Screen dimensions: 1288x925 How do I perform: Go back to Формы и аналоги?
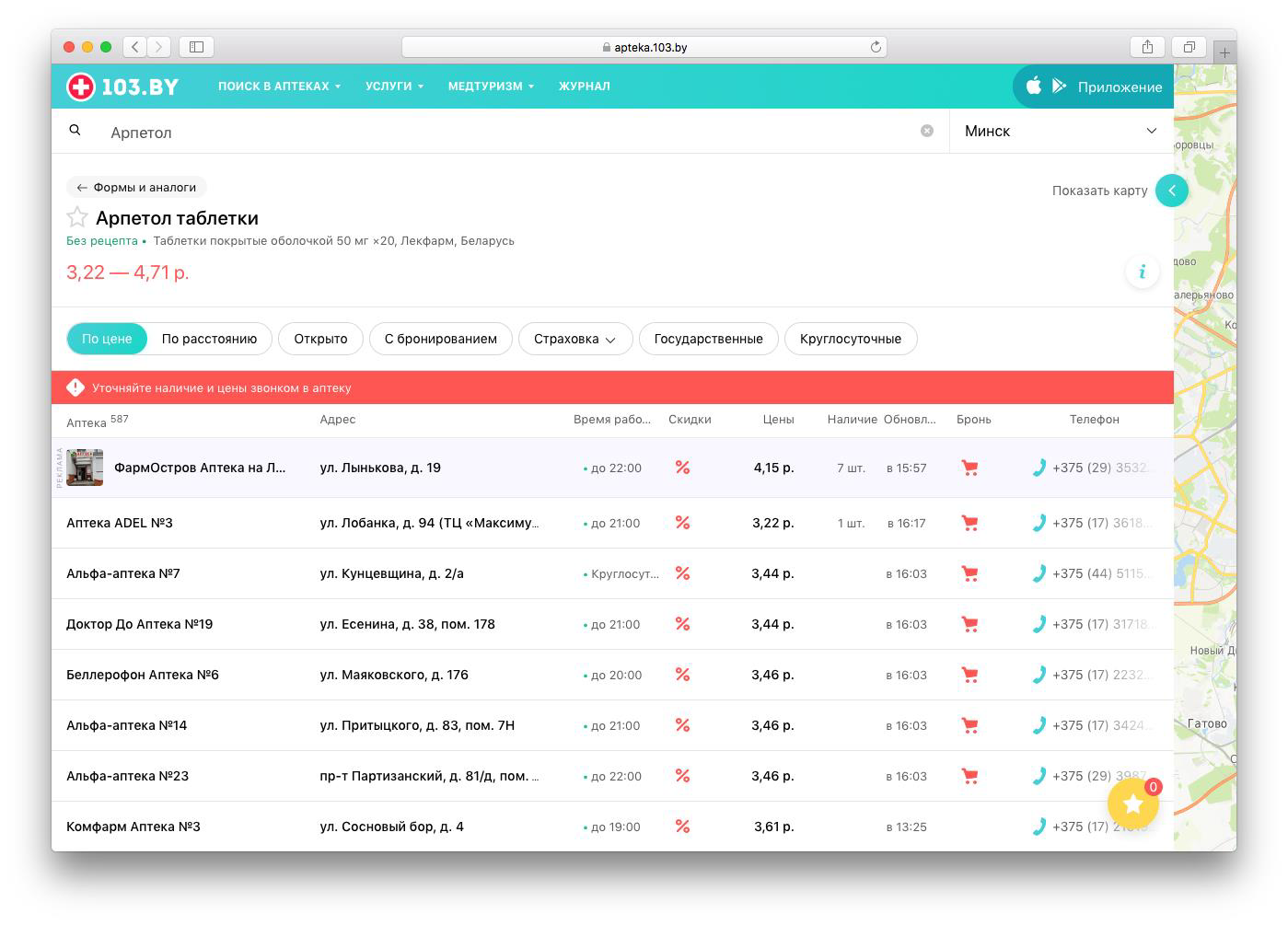(136, 187)
